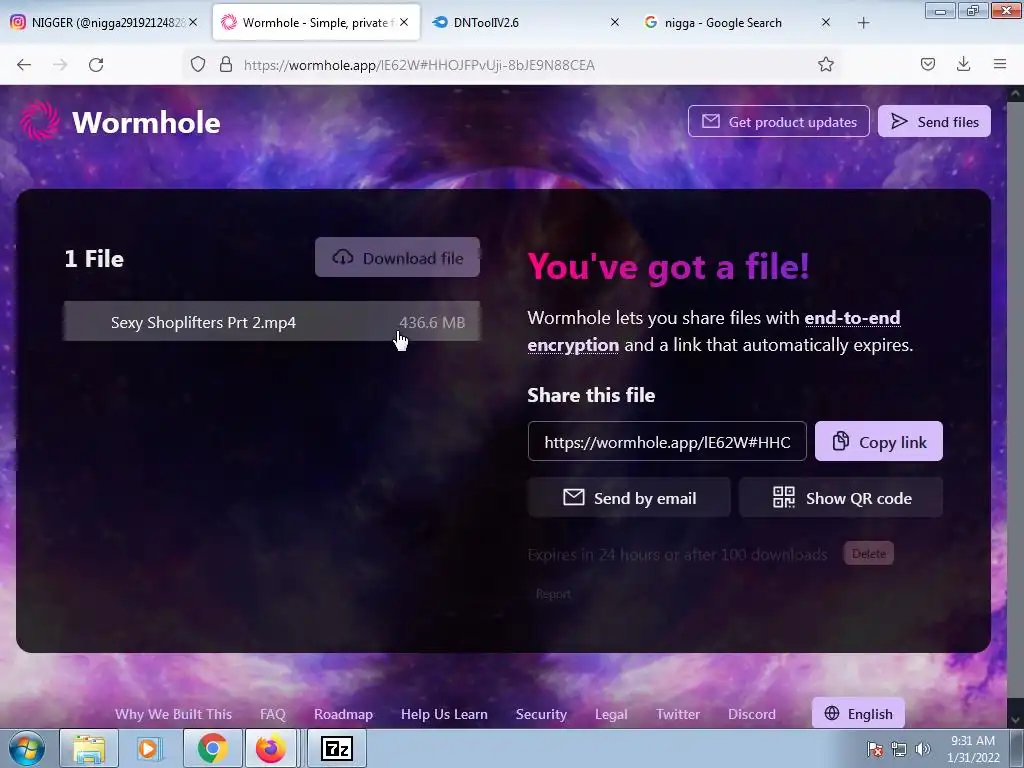
Task: Bookmark this page with the star
Action: pos(825,64)
